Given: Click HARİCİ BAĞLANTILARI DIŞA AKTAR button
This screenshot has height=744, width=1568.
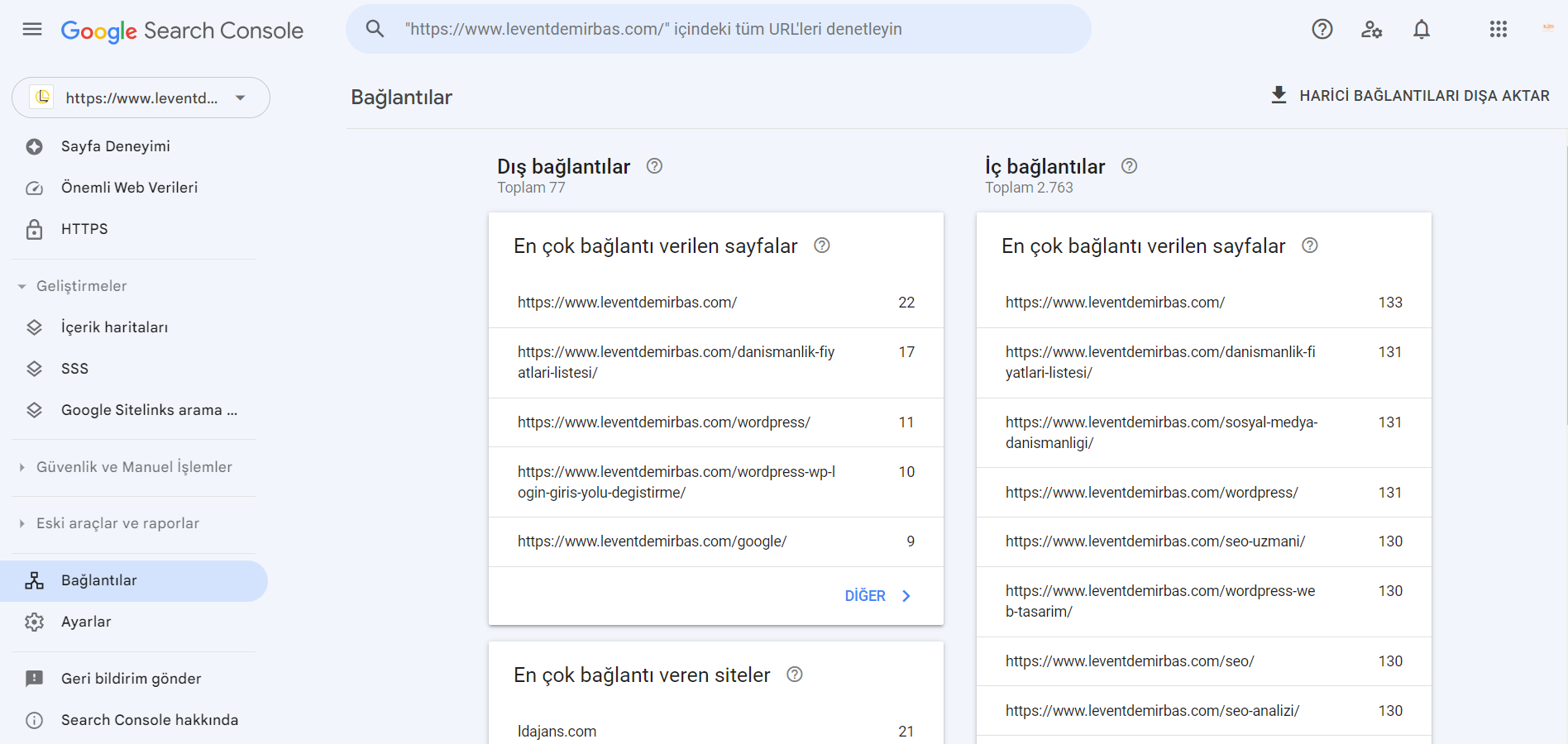Looking at the screenshot, I should click(1409, 95).
